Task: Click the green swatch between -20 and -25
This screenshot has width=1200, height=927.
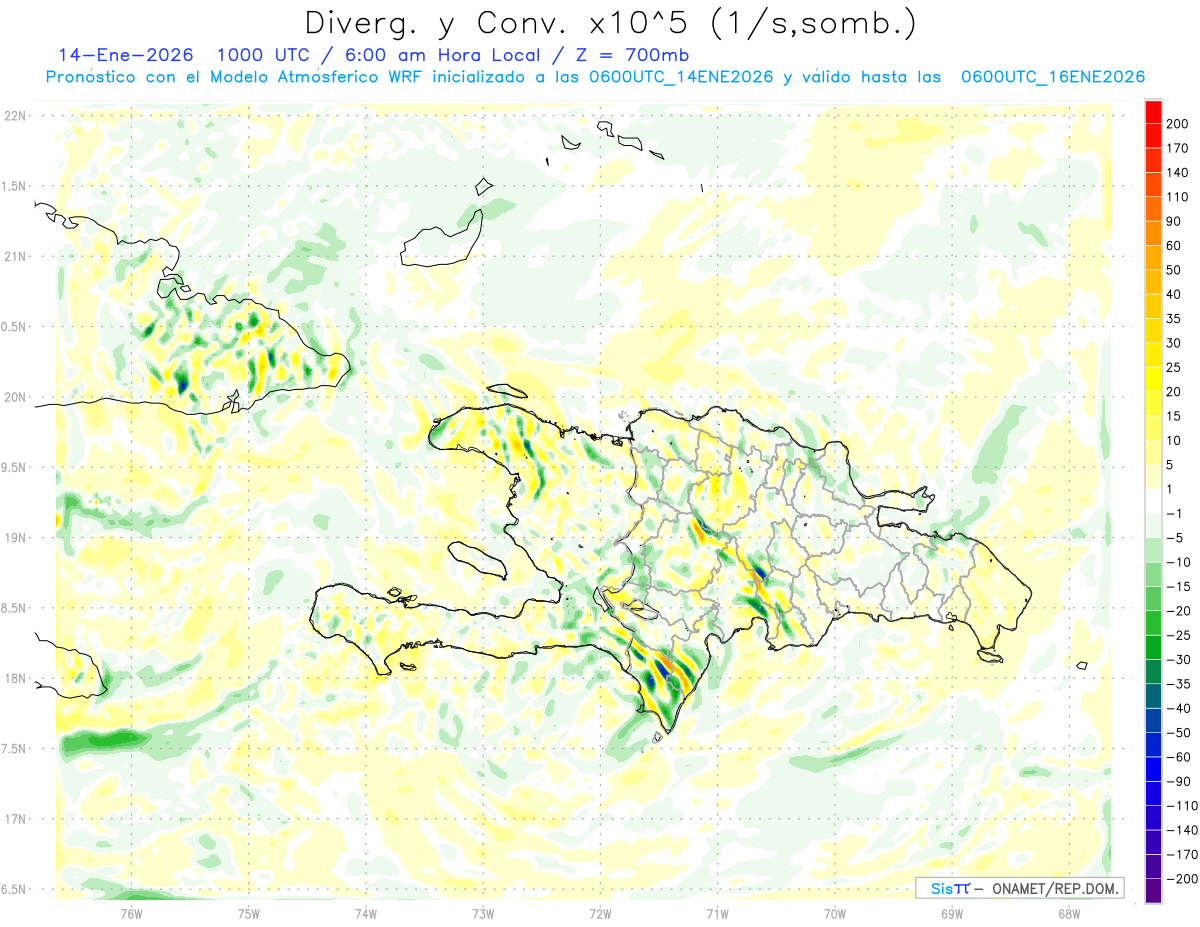Action: pos(1154,623)
